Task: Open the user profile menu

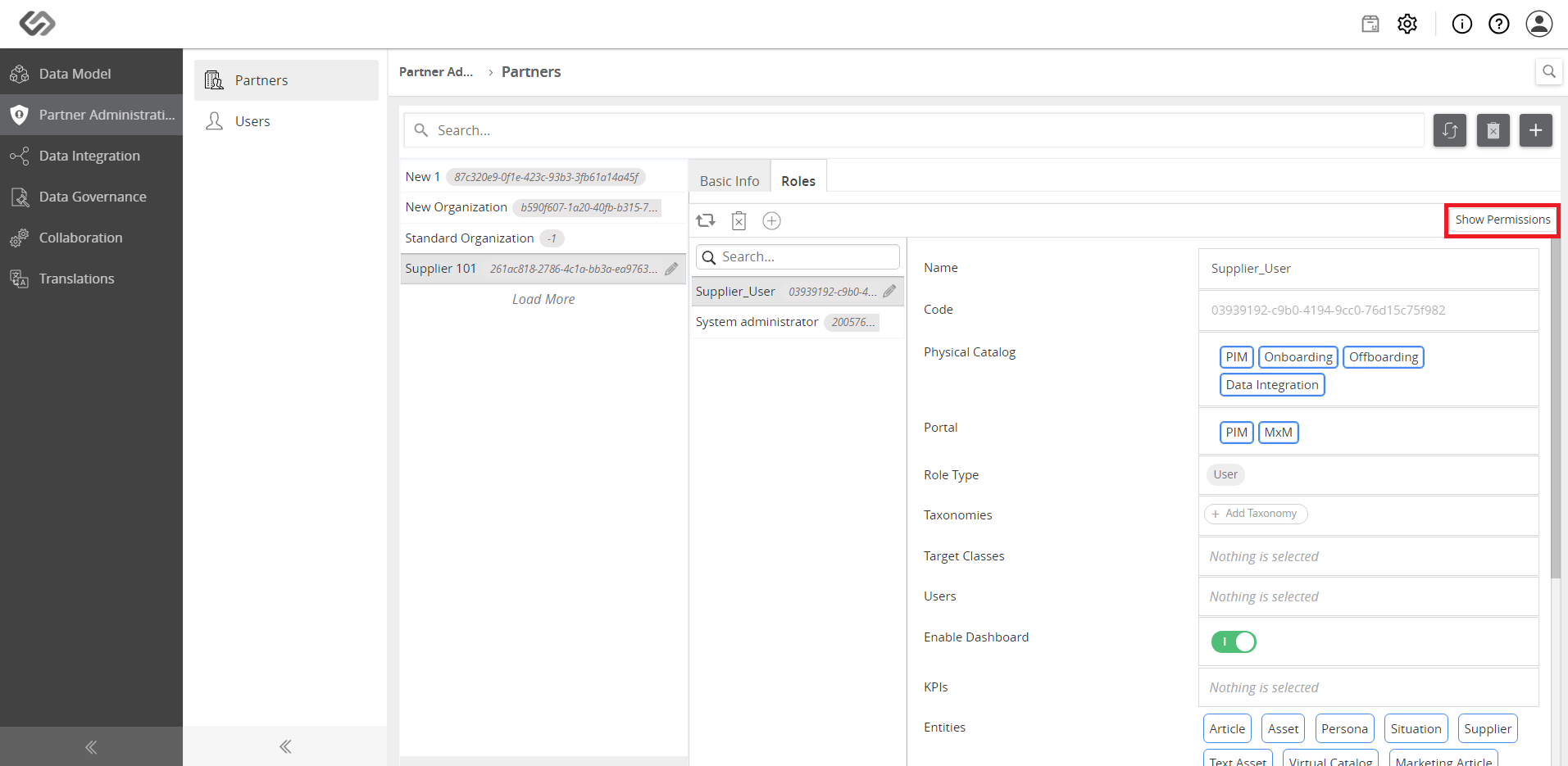Action: pyautogui.click(x=1539, y=24)
